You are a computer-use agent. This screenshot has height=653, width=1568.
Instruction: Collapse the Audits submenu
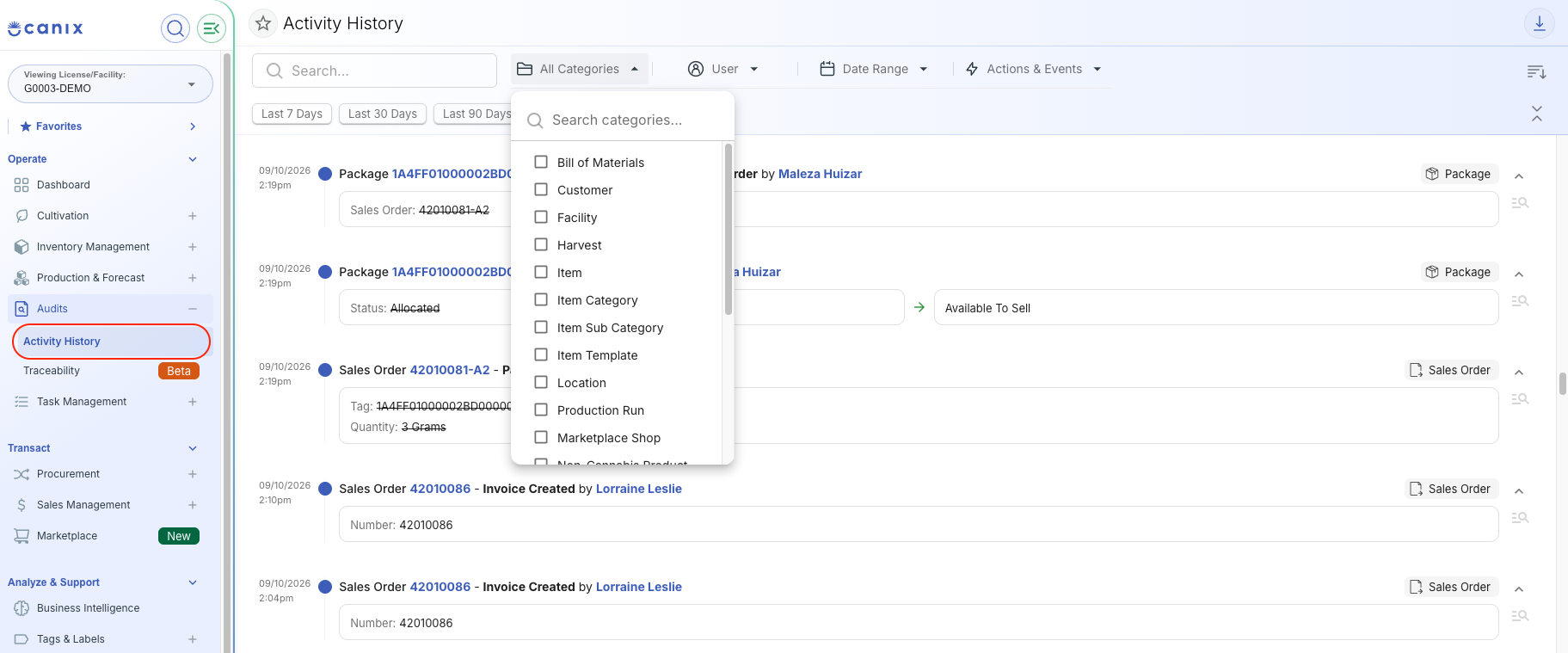click(193, 309)
